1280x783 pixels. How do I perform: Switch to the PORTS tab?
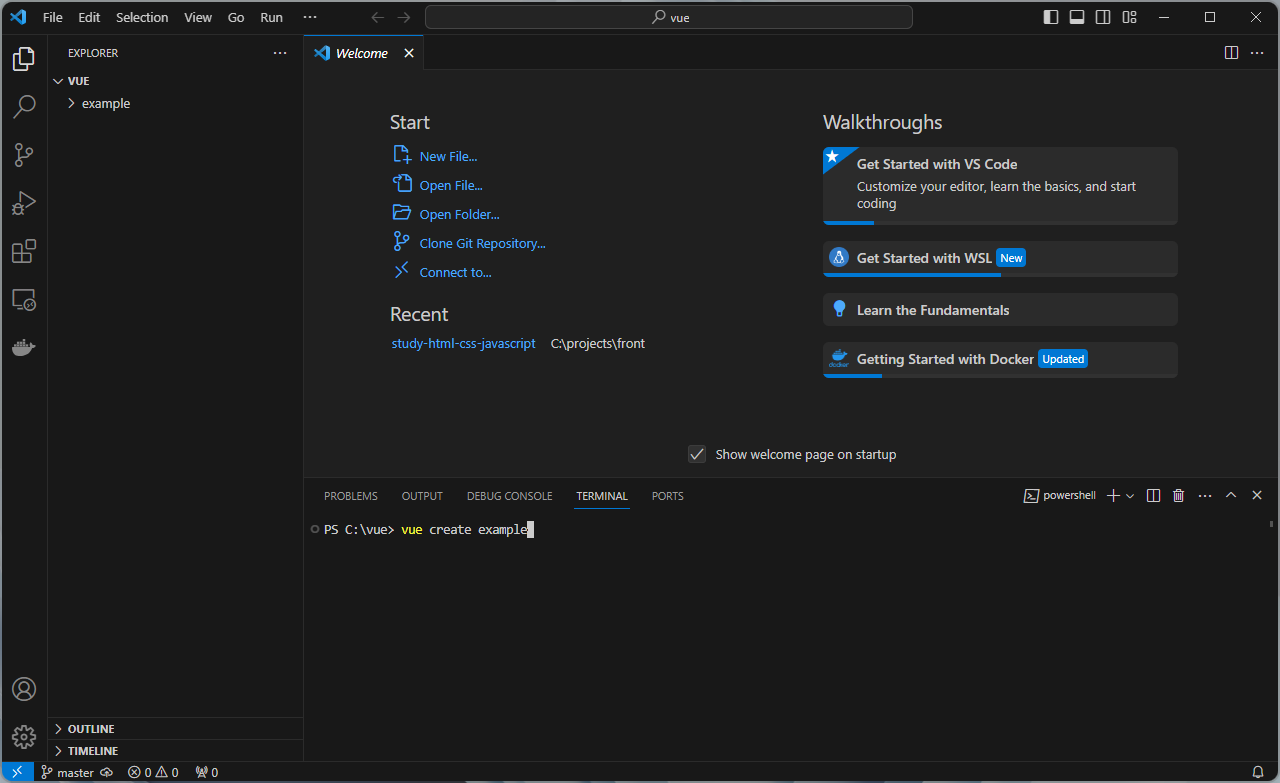(x=668, y=496)
